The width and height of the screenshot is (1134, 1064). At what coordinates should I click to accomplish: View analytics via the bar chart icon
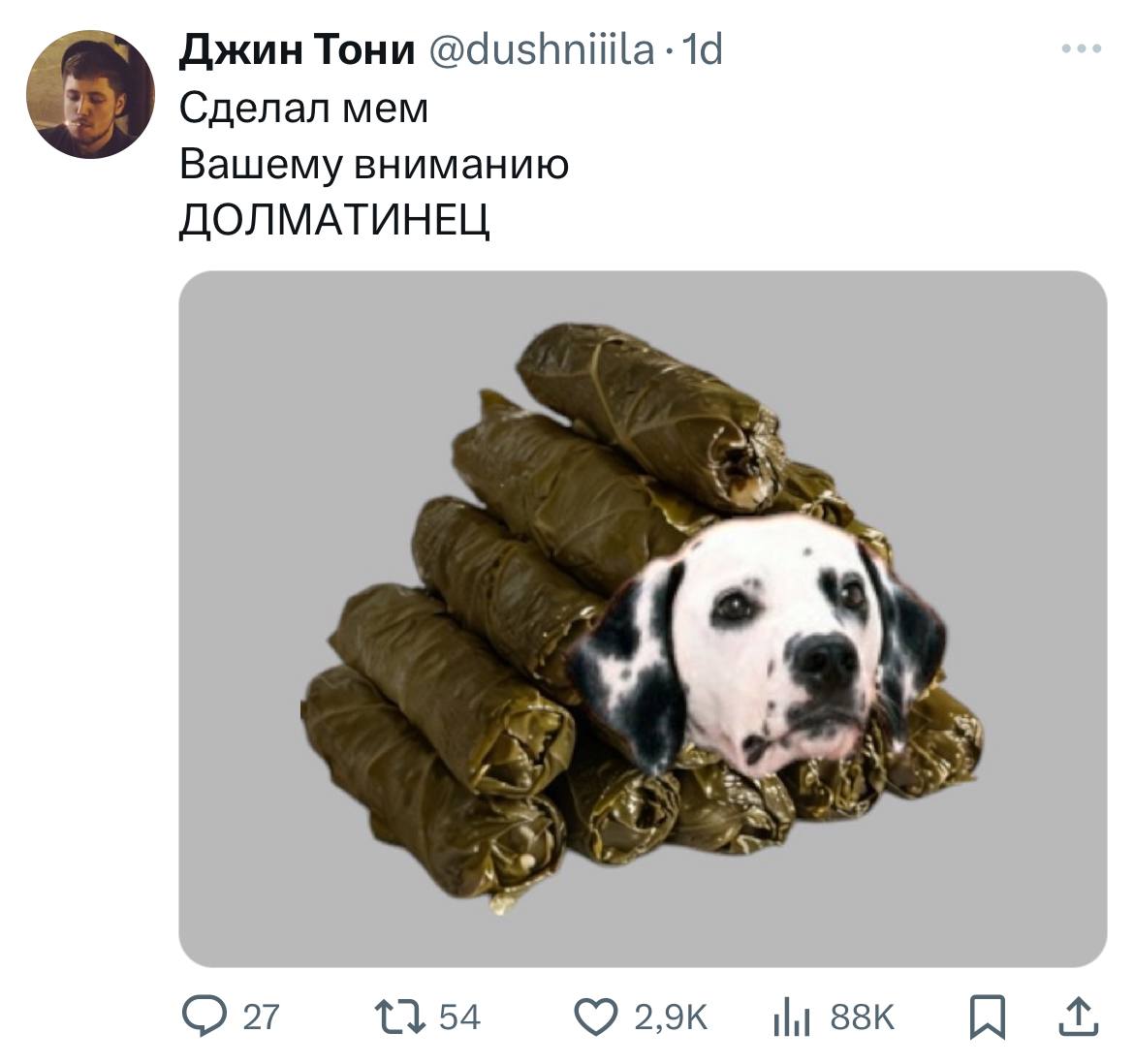tap(791, 1017)
